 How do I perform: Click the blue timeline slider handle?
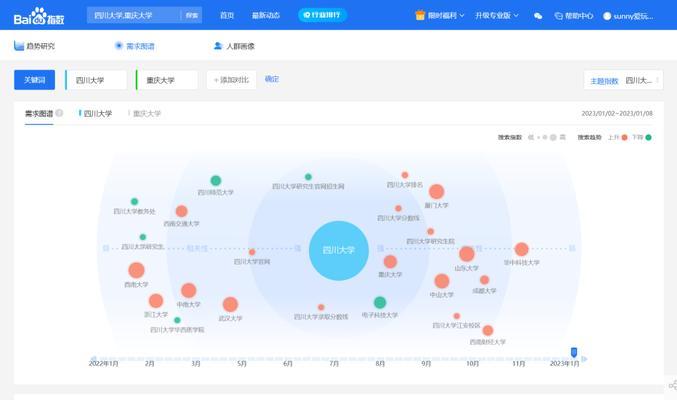pyautogui.click(x=574, y=352)
